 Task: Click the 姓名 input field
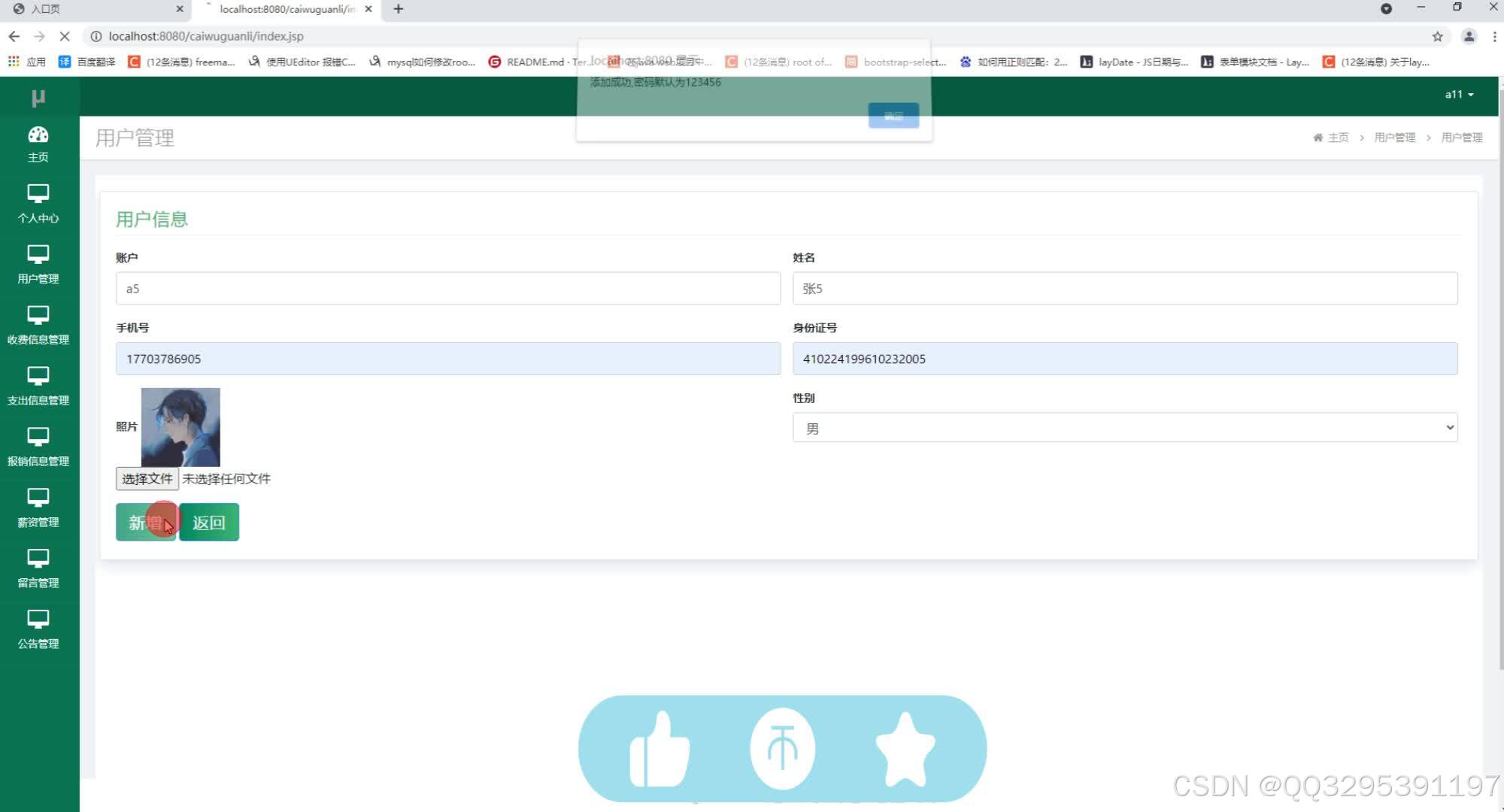coord(1125,289)
